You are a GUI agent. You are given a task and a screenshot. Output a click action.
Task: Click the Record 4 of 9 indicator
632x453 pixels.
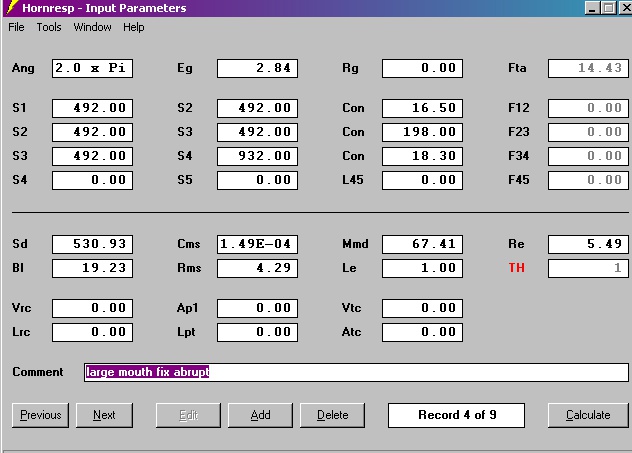click(x=456, y=415)
